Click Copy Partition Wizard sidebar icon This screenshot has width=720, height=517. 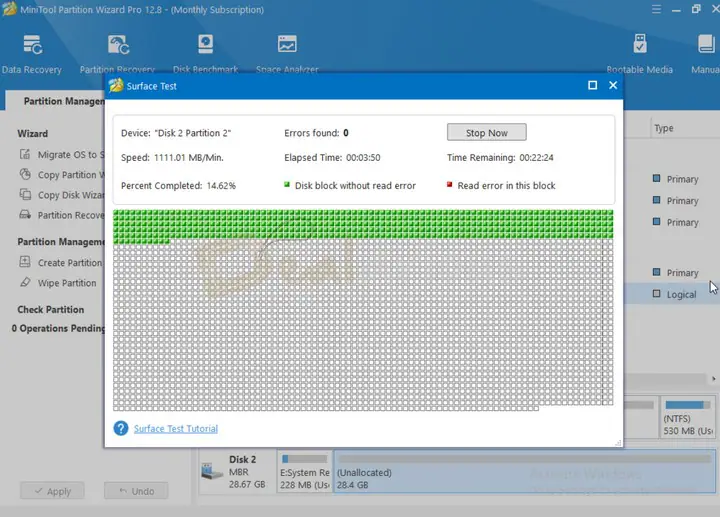click(25, 174)
